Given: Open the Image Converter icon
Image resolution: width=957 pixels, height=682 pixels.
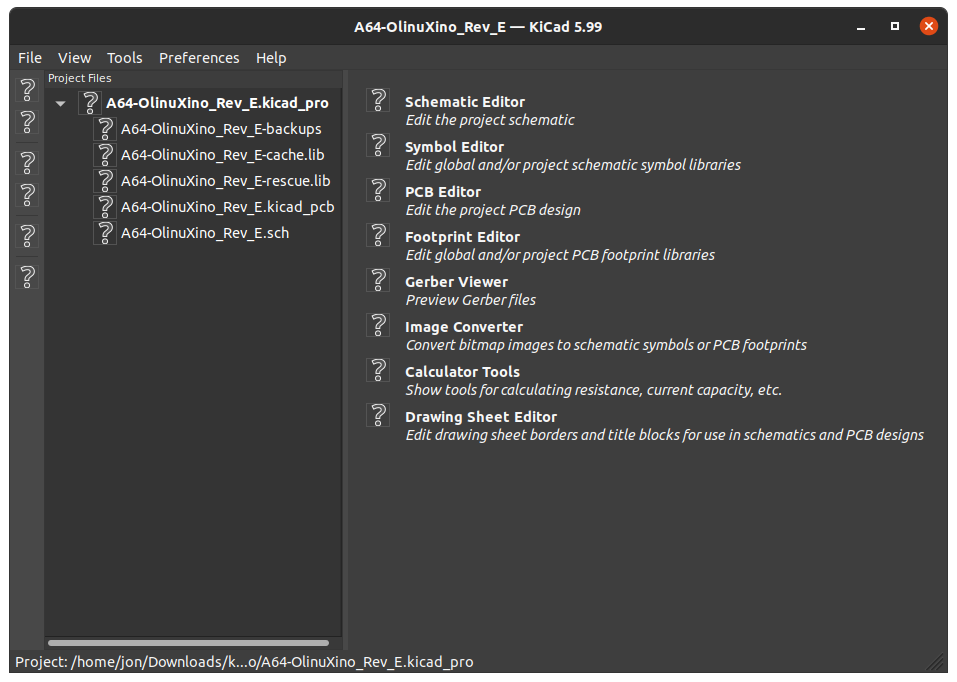Looking at the screenshot, I should point(379,325).
